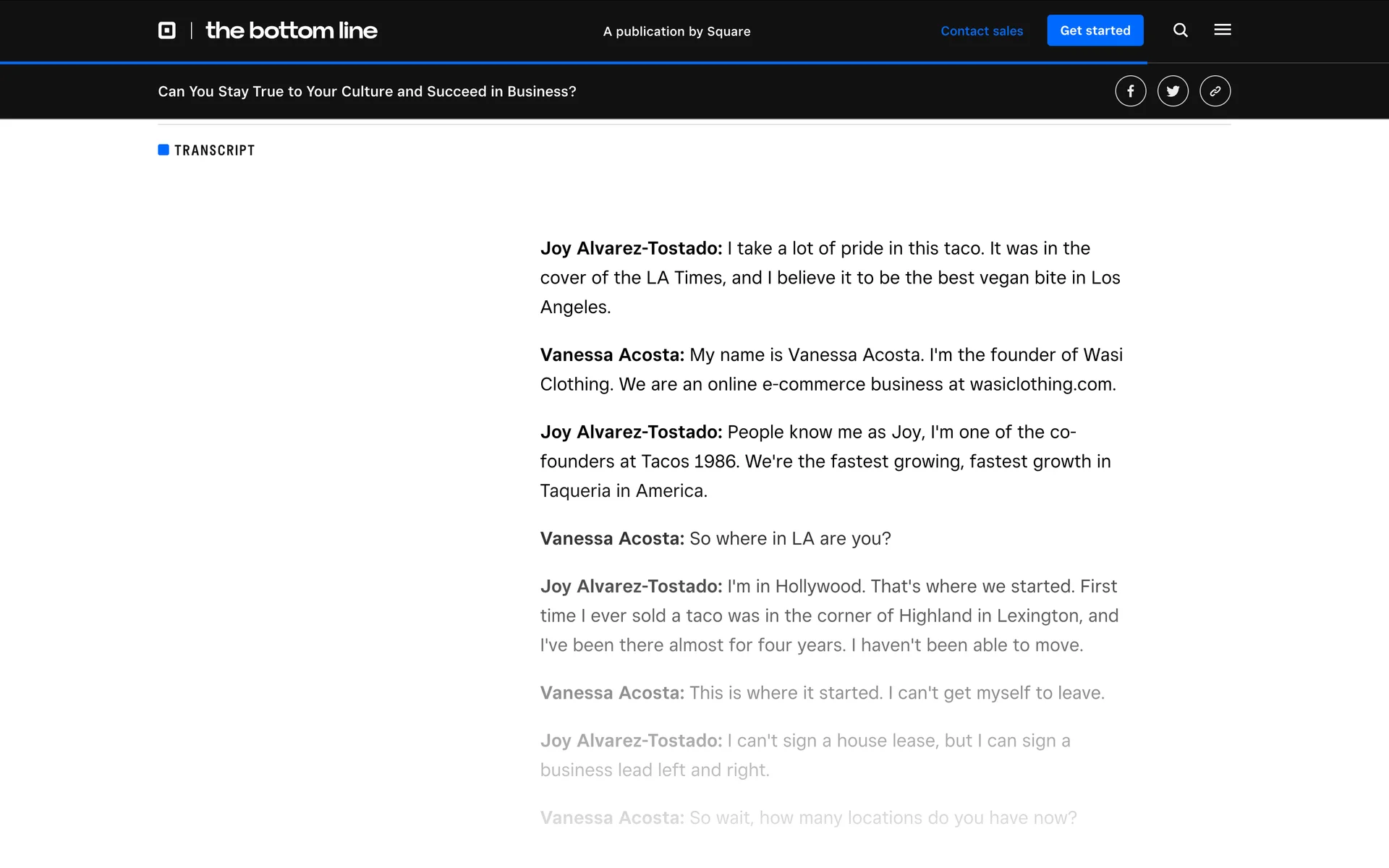Share article on Facebook
Screen dimensions: 1389x868
[x=1130, y=91]
